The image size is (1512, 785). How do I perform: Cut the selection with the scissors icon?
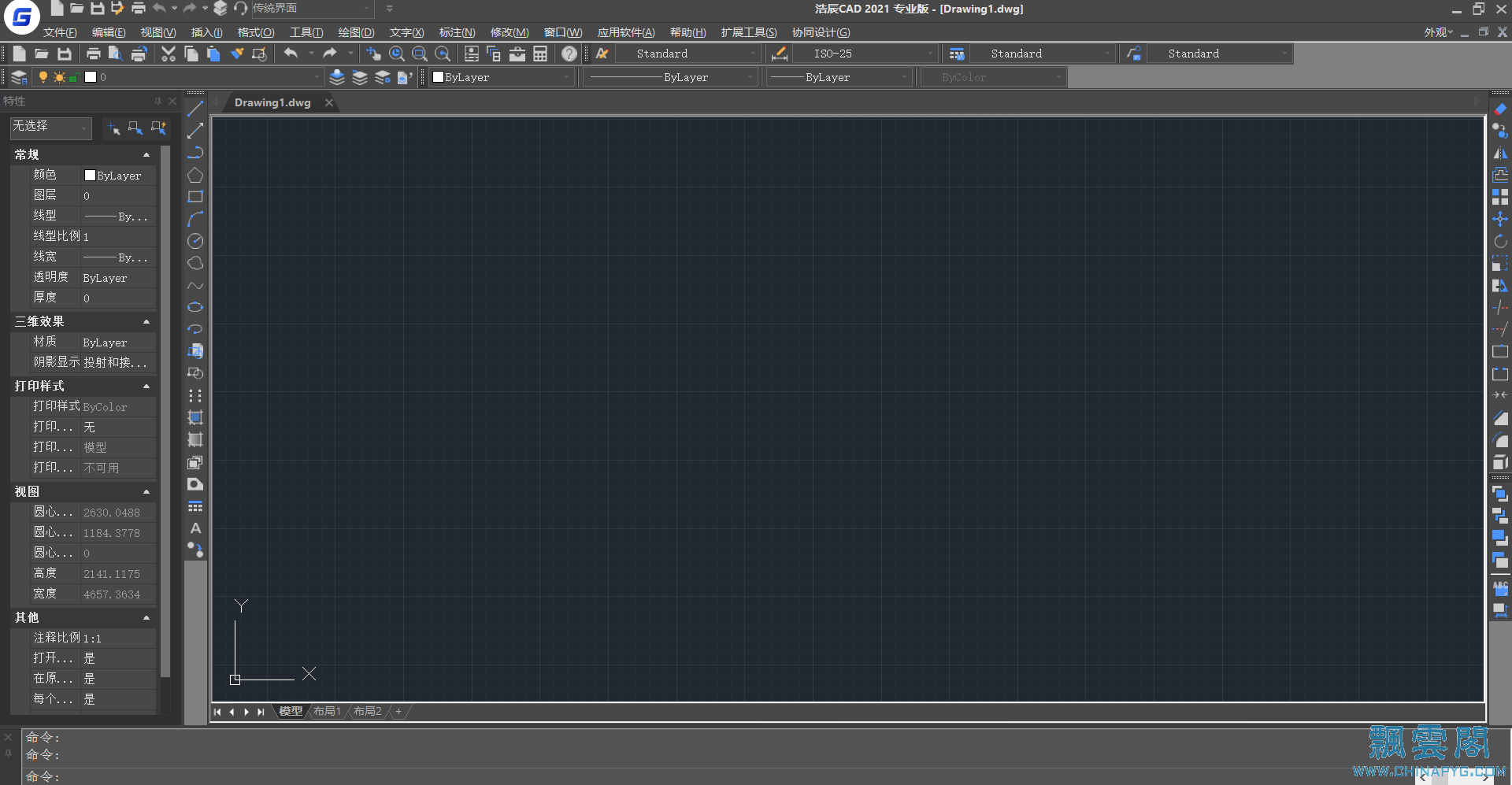(x=169, y=54)
